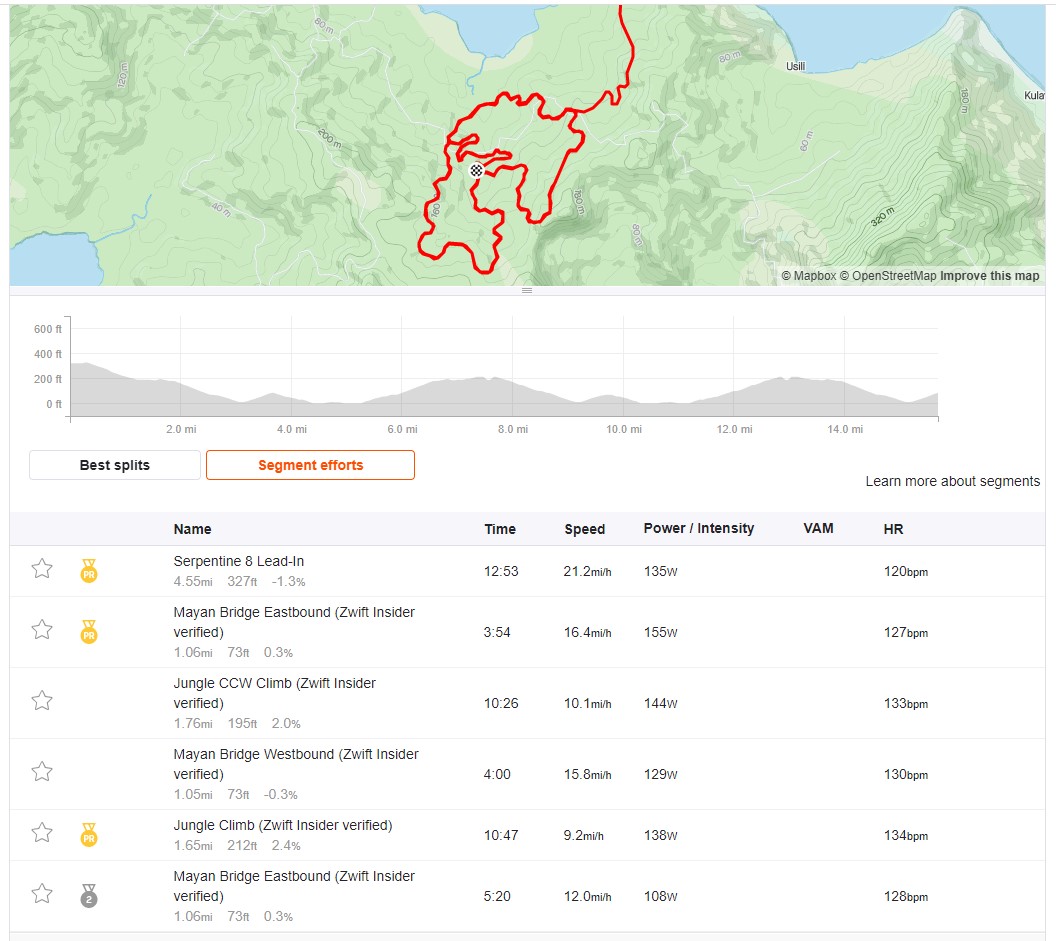Click the PR medal beside the 3:54 Mayan Bridge Eastbound effort
This screenshot has height=941, width=1056.
coord(89,632)
